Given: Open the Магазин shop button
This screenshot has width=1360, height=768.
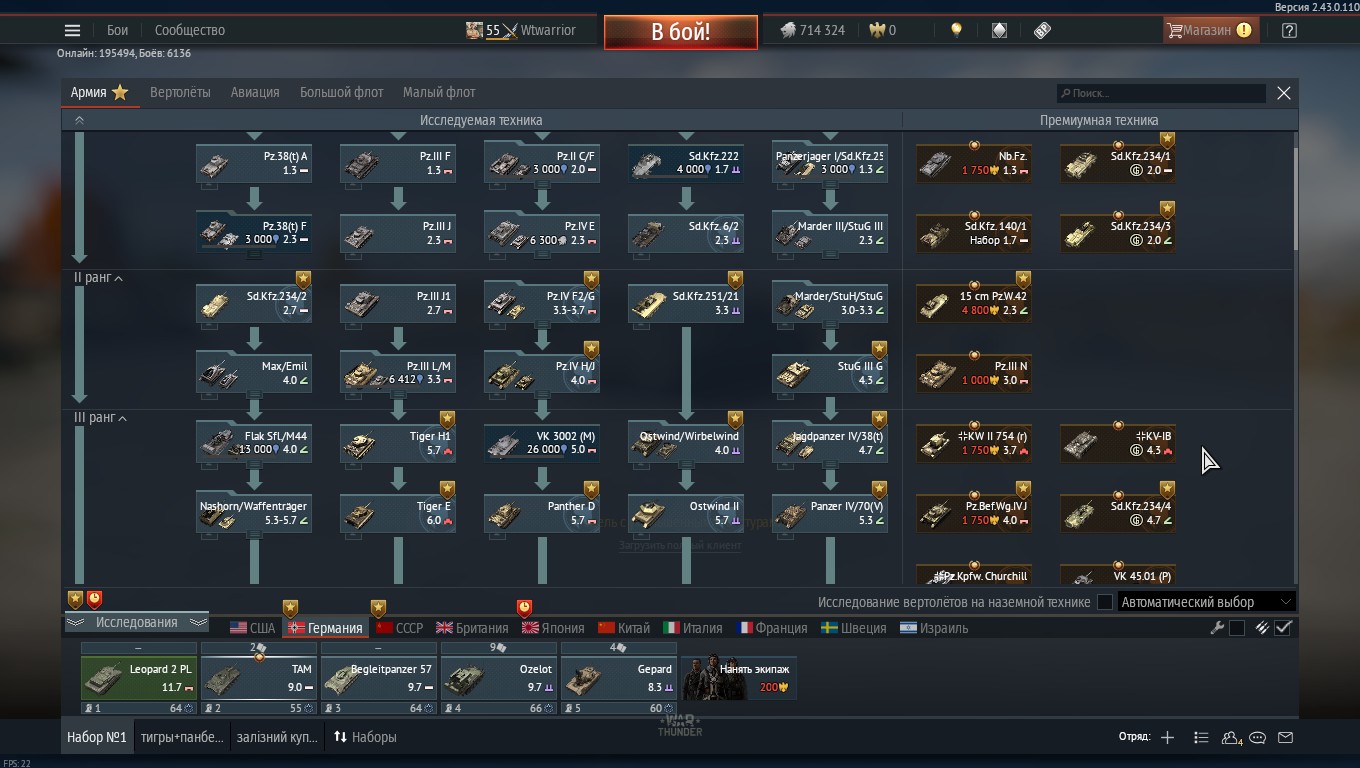Looking at the screenshot, I should [x=1209, y=30].
